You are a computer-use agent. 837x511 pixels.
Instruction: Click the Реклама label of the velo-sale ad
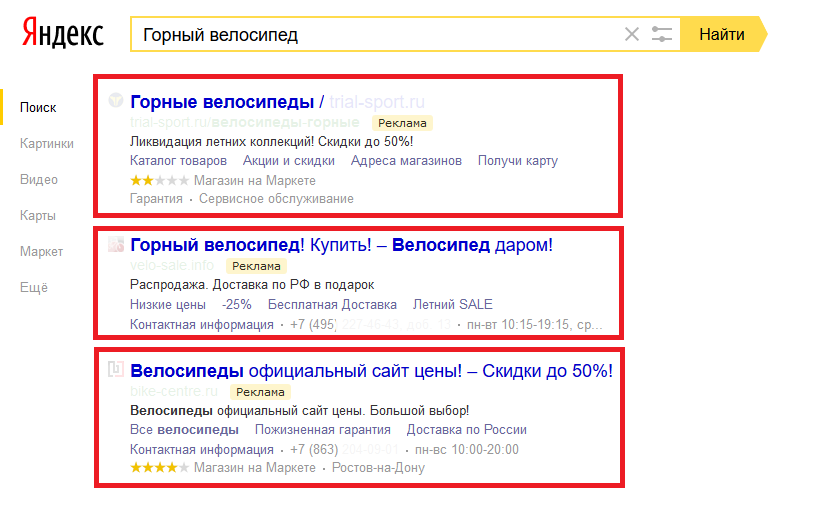256,266
